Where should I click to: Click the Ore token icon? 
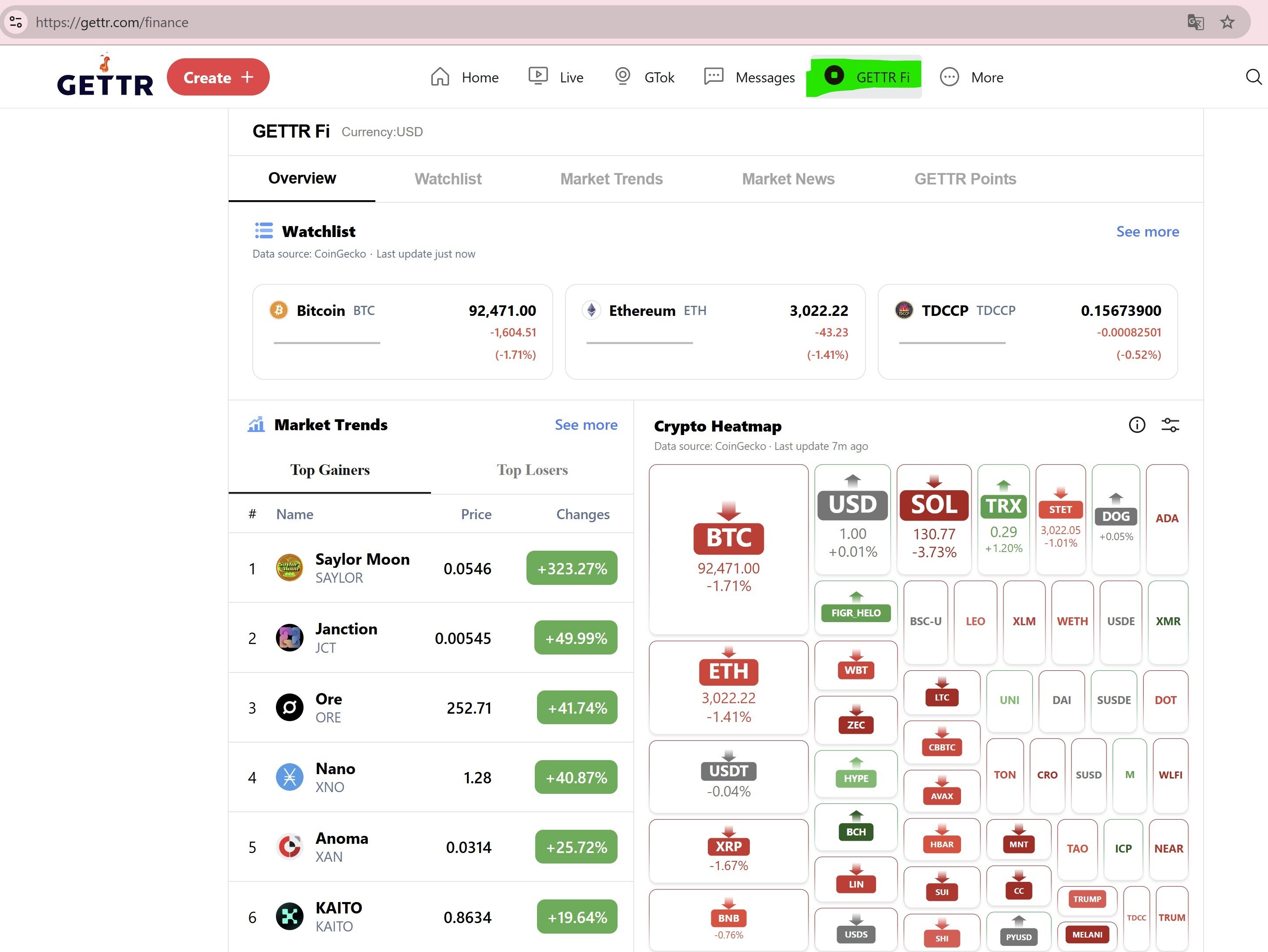290,708
